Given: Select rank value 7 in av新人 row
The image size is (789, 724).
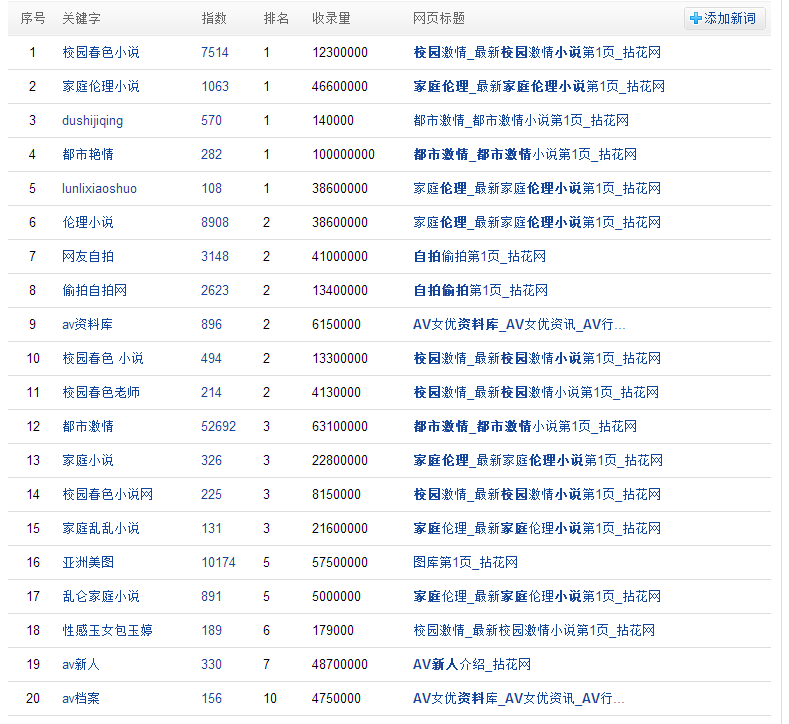Looking at the screenshot, I should click(266, 665).
